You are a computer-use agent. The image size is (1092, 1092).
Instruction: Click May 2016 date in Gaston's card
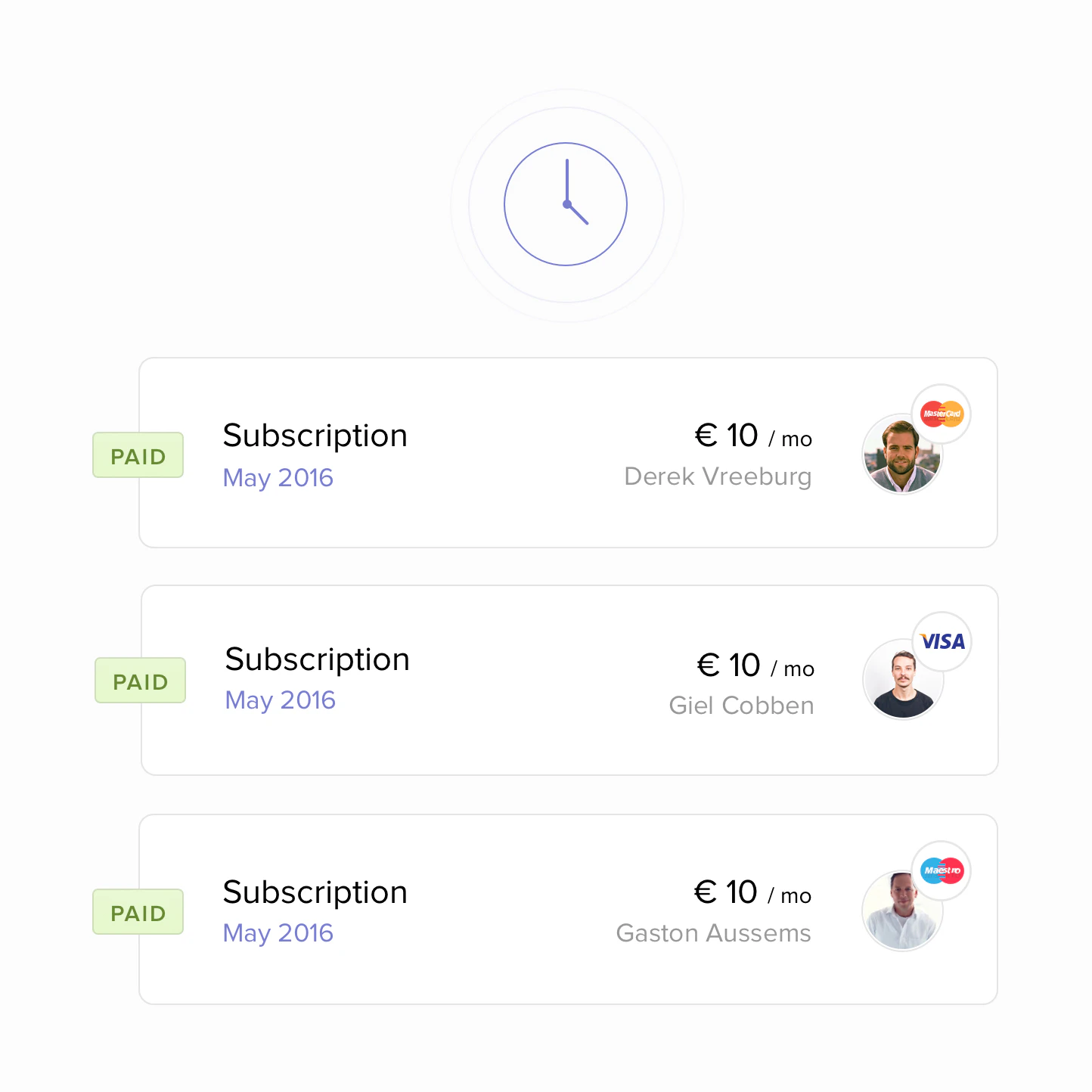click(x=278, y=933)
